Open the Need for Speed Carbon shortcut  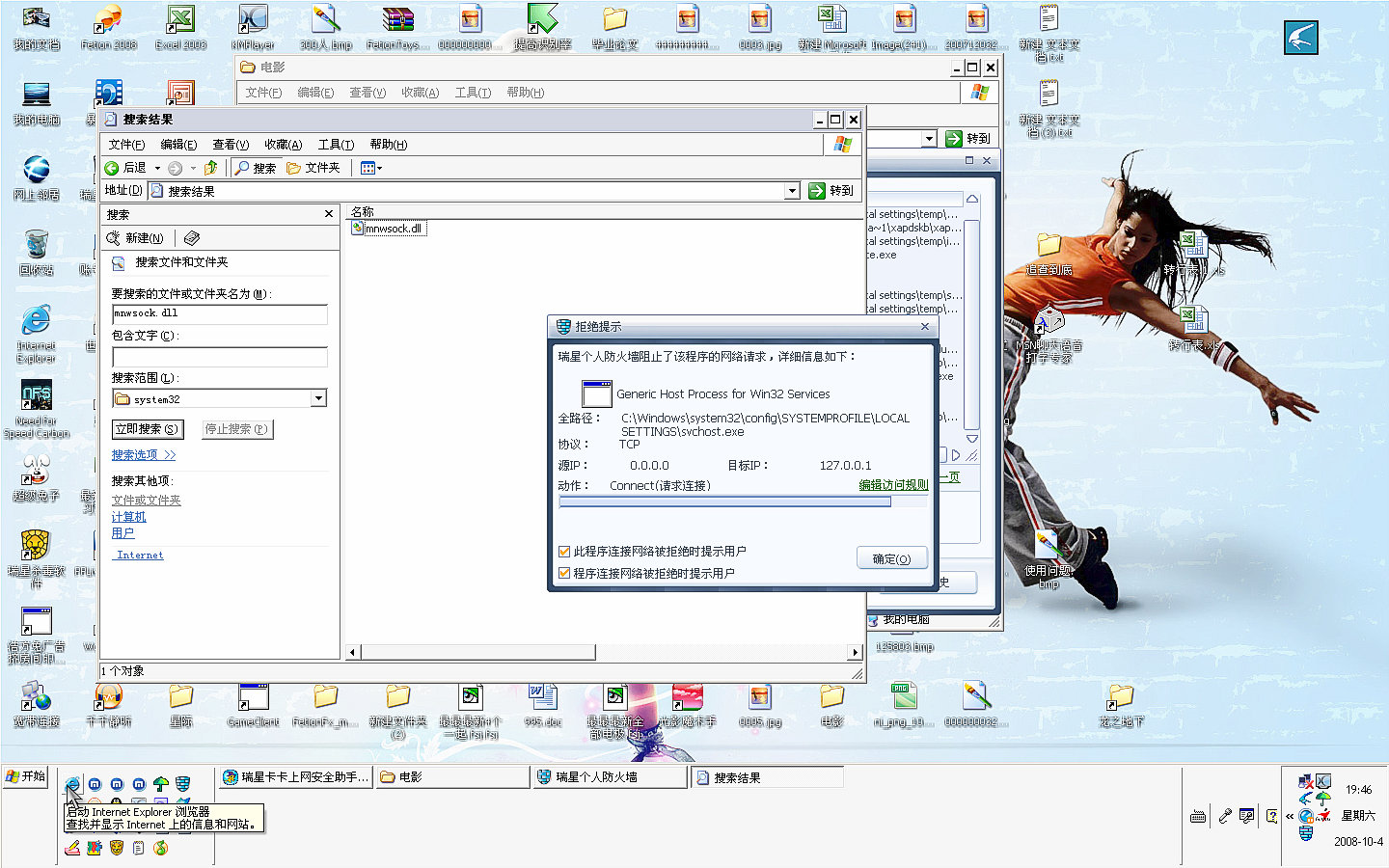(37, 405)
